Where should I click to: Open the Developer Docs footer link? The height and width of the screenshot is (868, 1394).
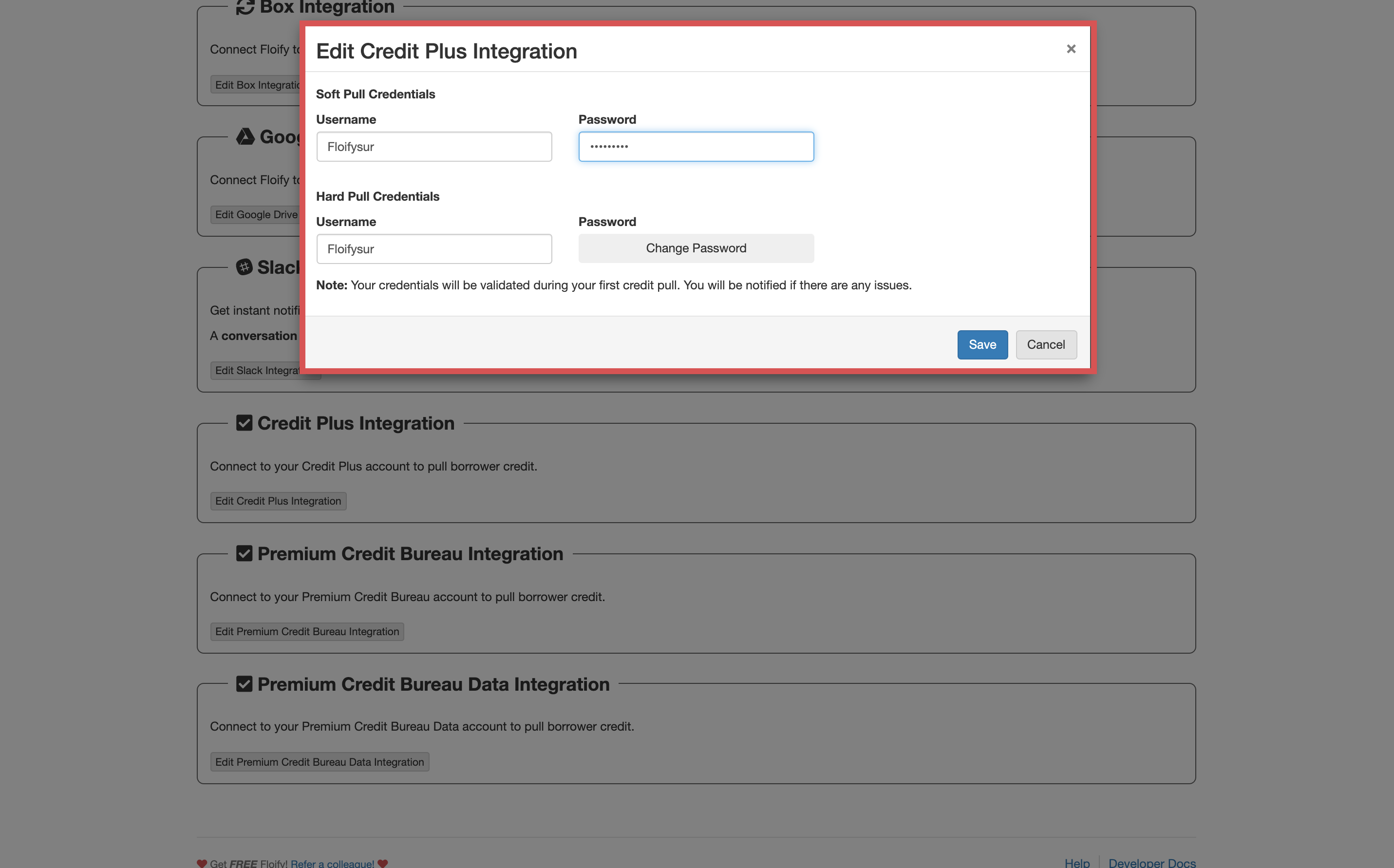pyautogui.click(x=1152, y=863)
